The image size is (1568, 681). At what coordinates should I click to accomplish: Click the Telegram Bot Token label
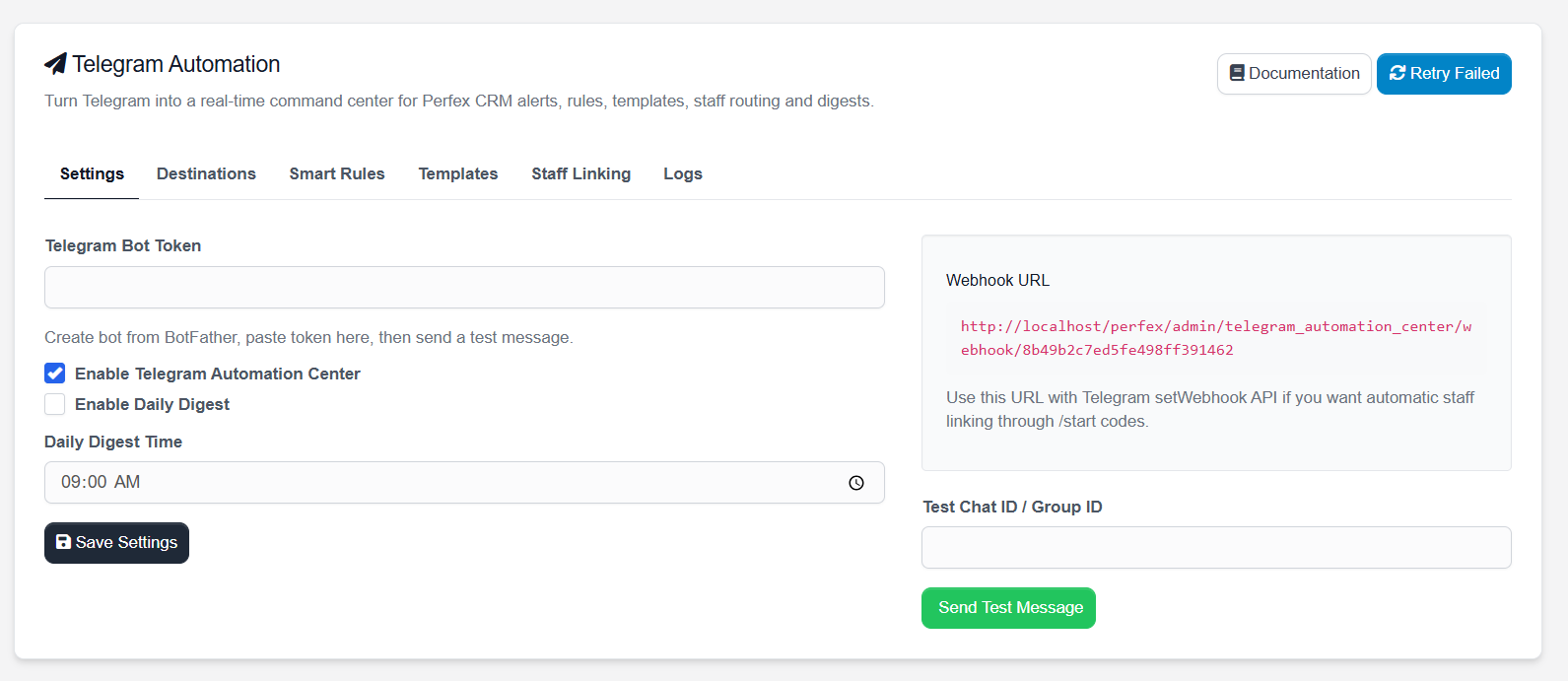tap(123, 245)
